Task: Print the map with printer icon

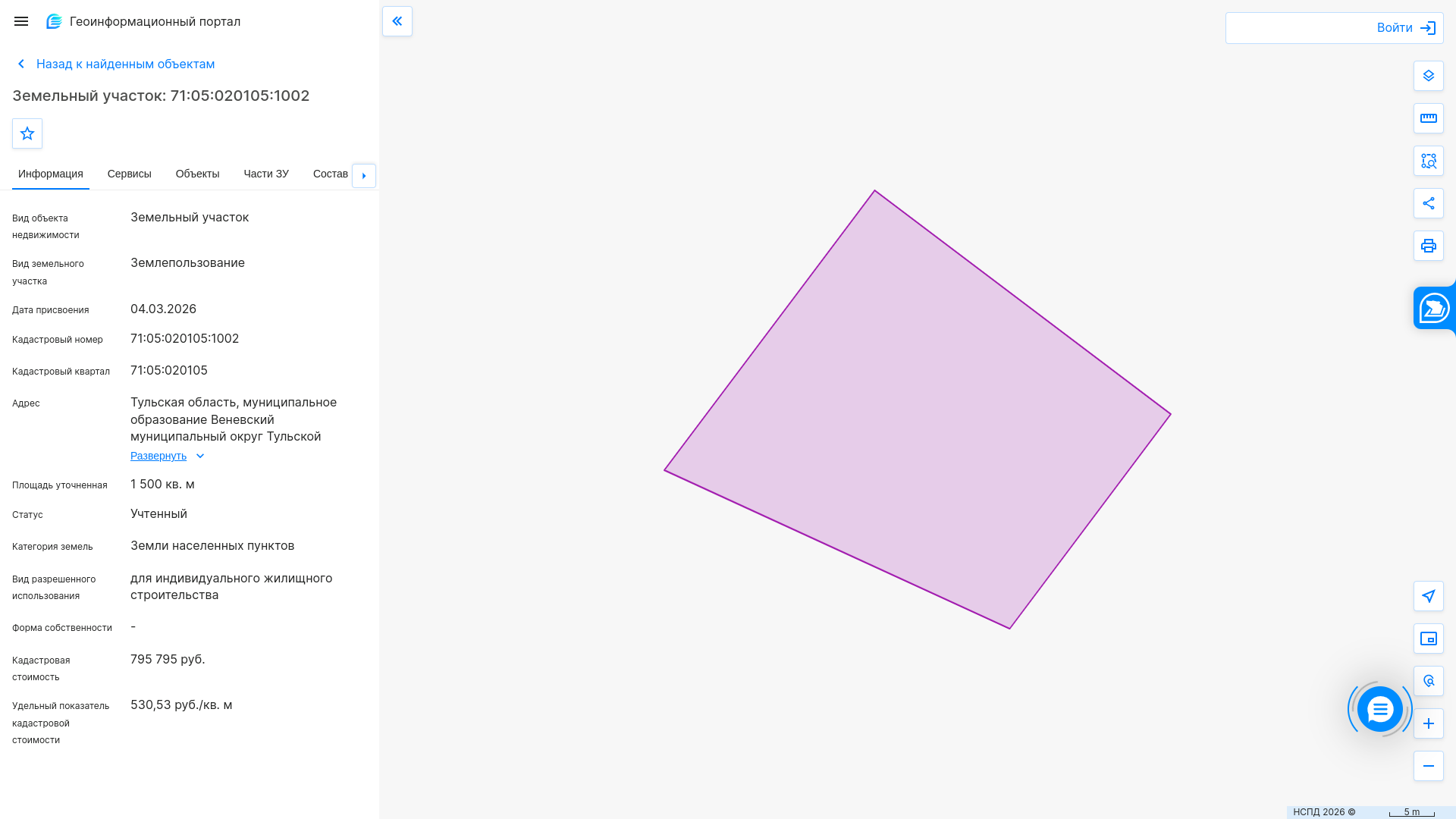Action: pyautogui.click(x=1429, y=246)
